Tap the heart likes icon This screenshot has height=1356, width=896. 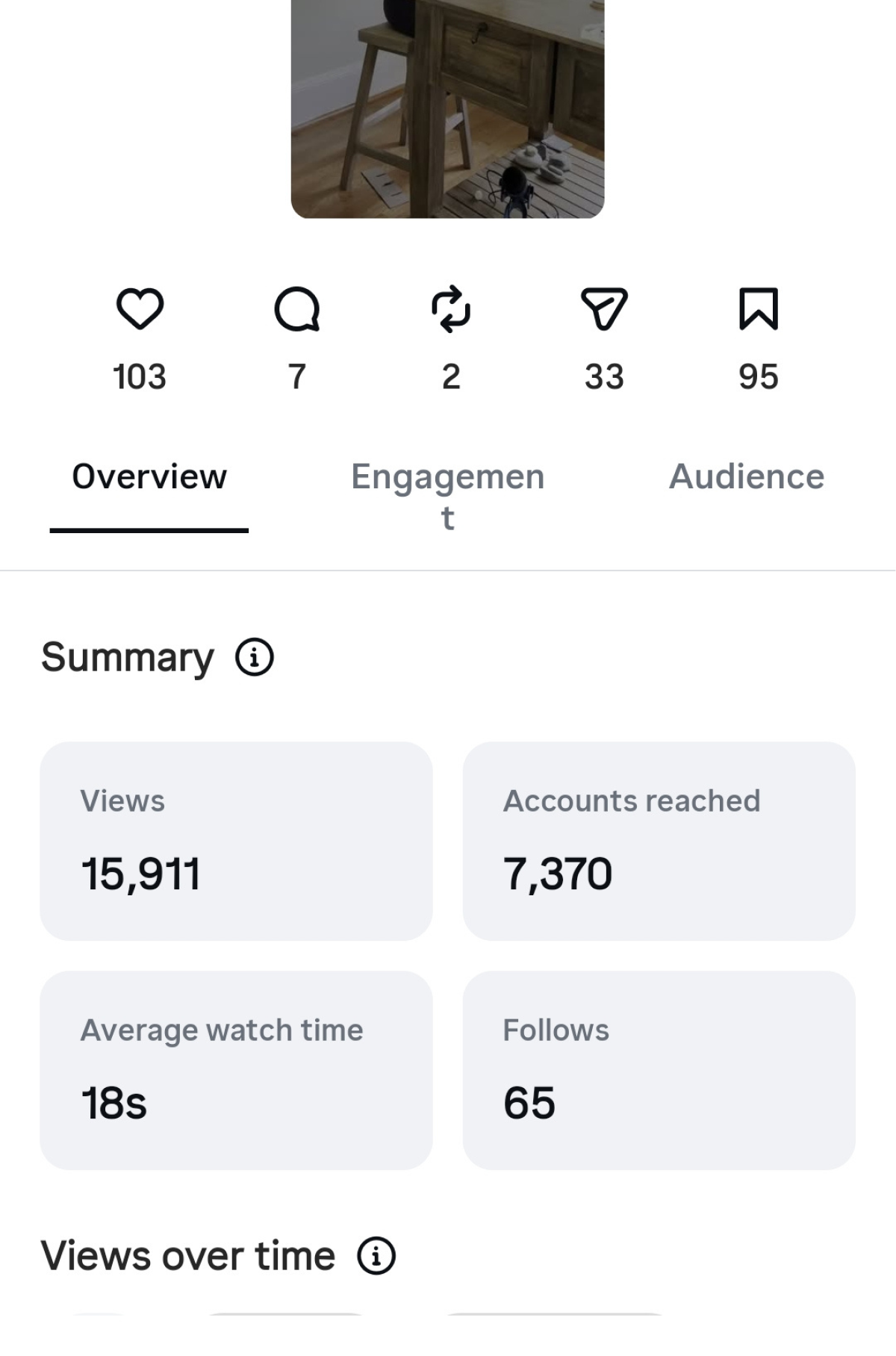140,308
